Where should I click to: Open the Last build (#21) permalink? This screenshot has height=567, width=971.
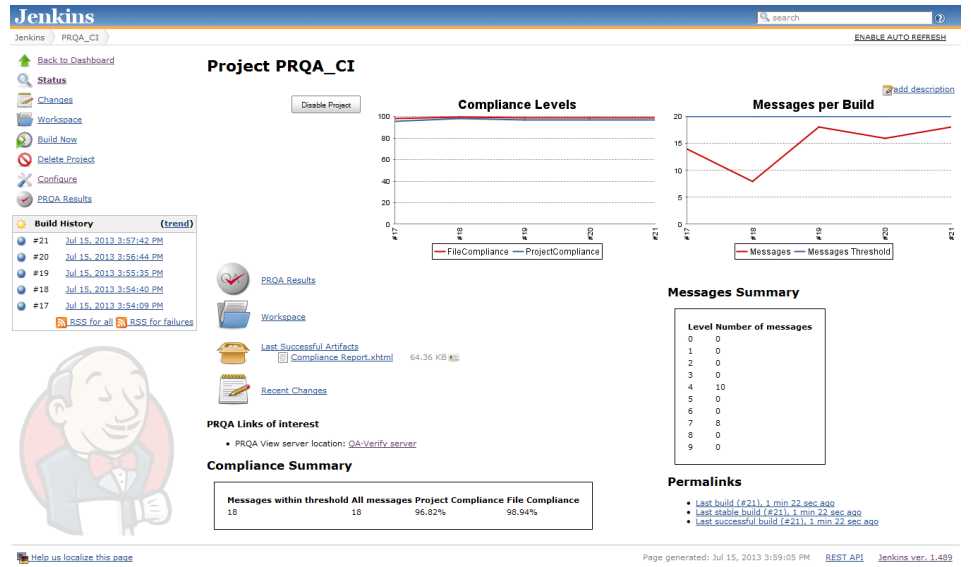tap(765, 503)
